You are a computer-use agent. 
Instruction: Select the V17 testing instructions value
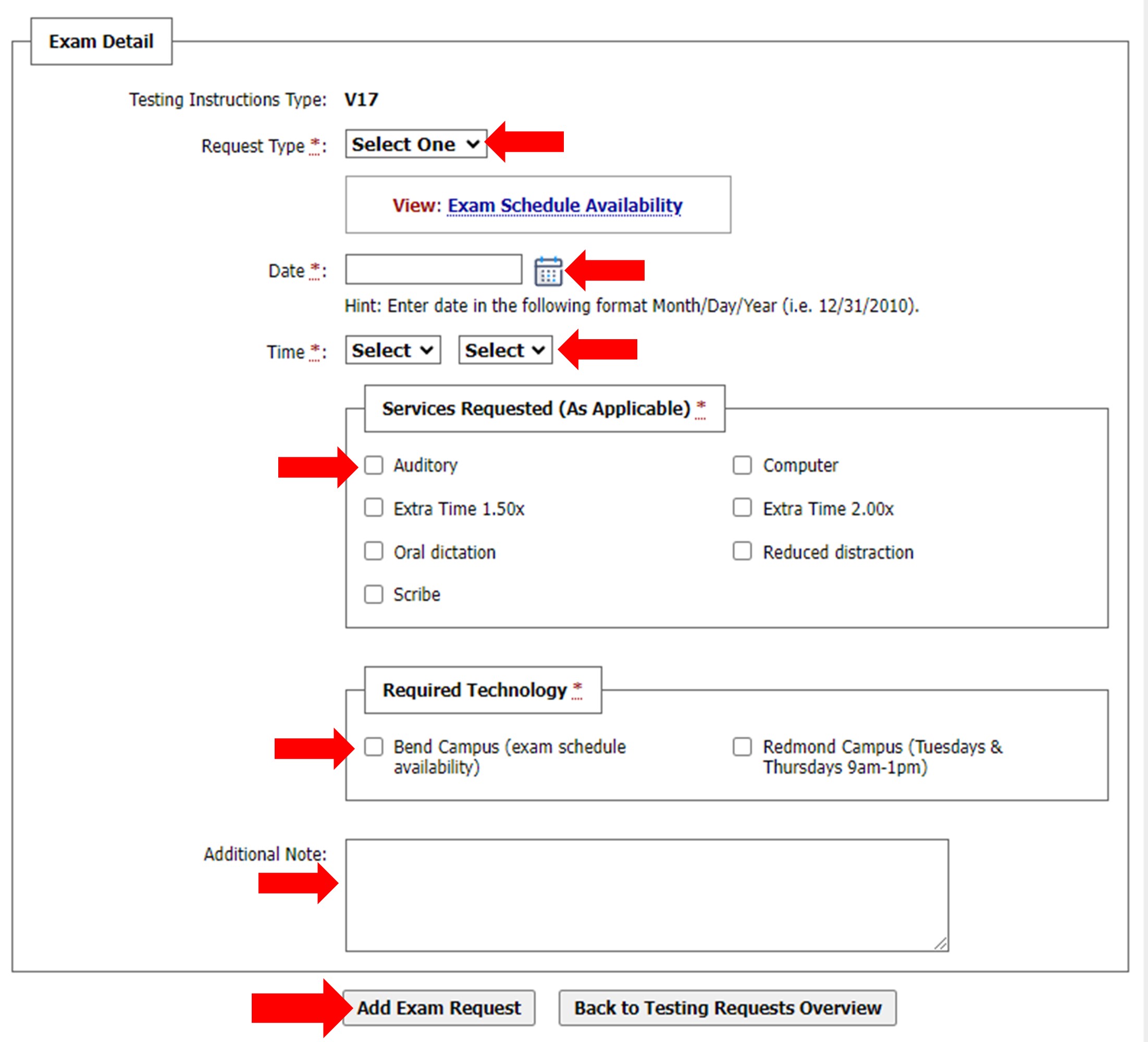click(361, 100)
